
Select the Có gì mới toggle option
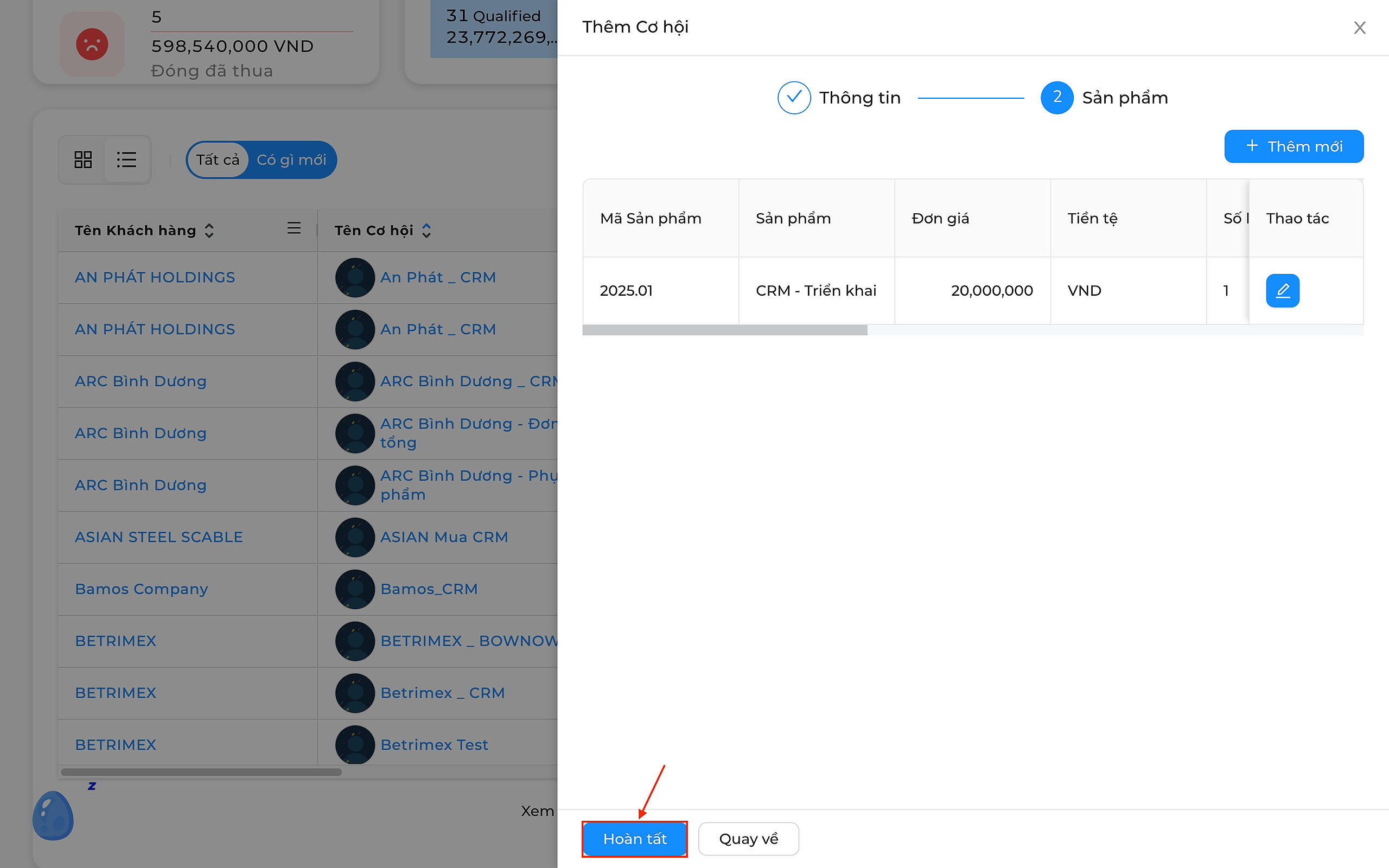pos(291,159)
